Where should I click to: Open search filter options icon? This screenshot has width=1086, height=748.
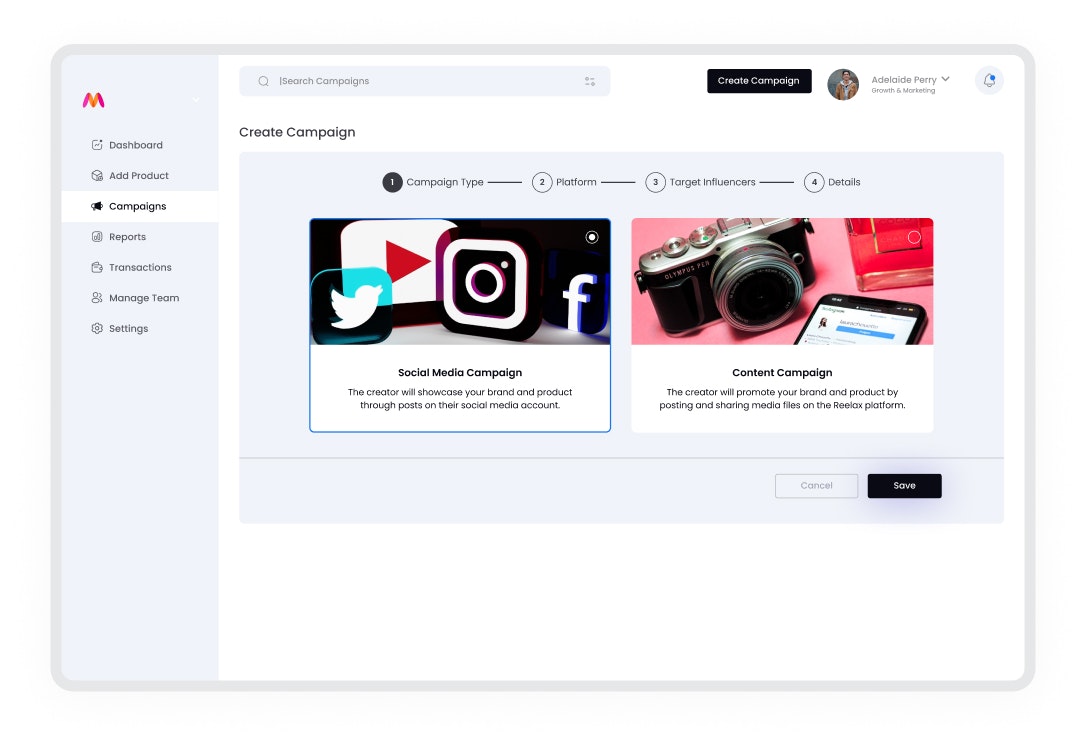tap(590, 81)
